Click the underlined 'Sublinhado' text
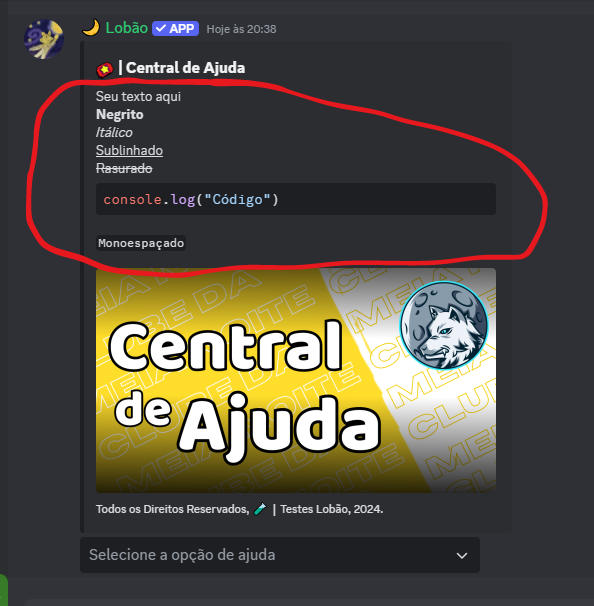594x606 pixels. coord(129,150)
